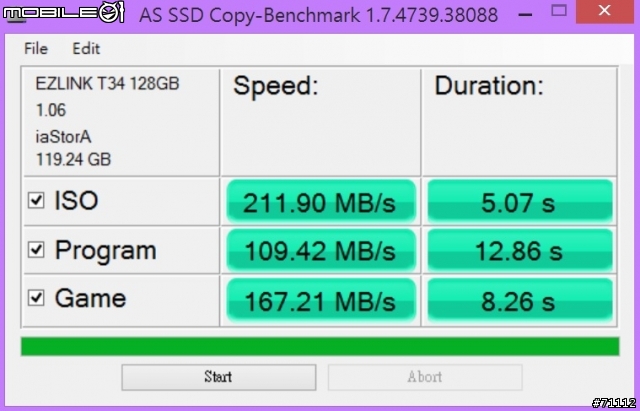
Task: Click the Game duration 8.26 s
Action: coord(520,301)
